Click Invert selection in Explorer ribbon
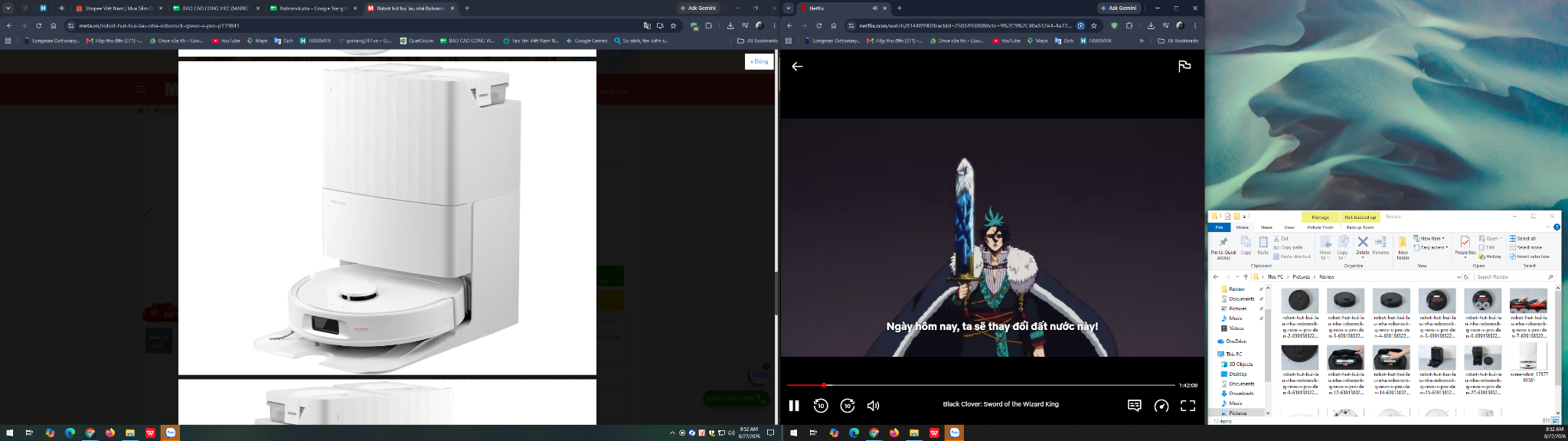 (1529, 256)
